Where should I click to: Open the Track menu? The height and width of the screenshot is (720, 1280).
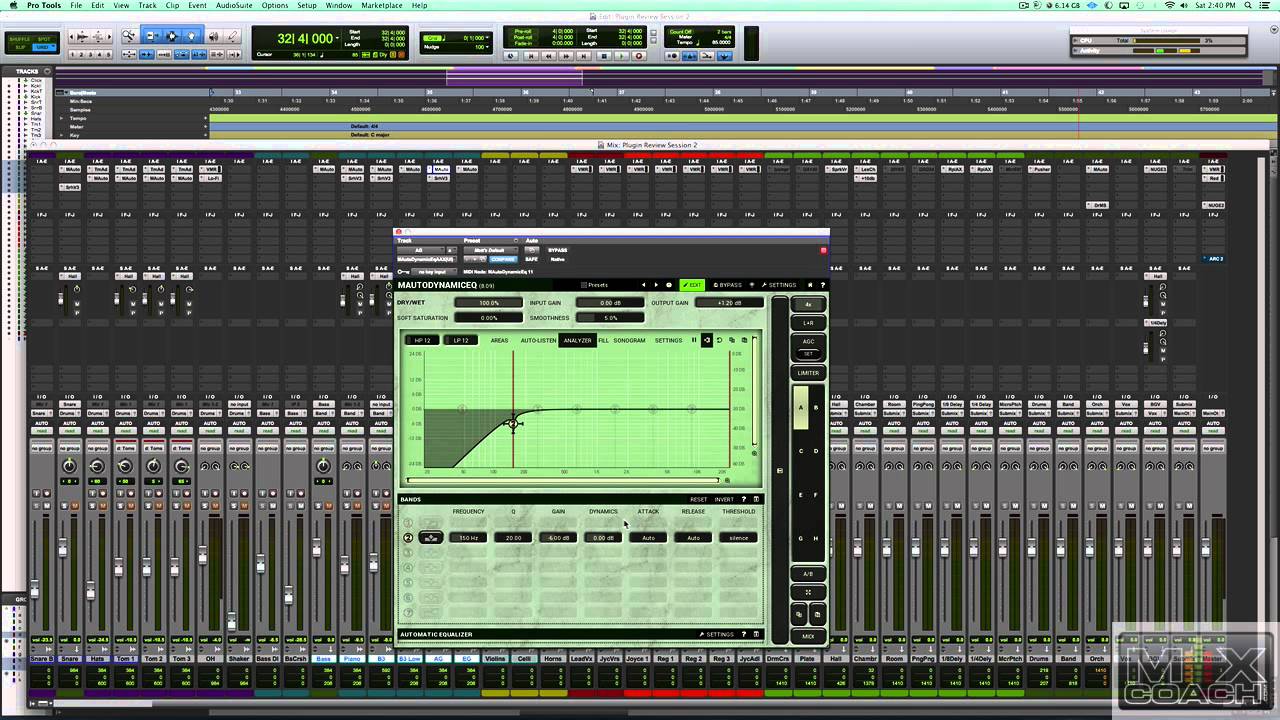pyautogui.click(x=147, y=5)
